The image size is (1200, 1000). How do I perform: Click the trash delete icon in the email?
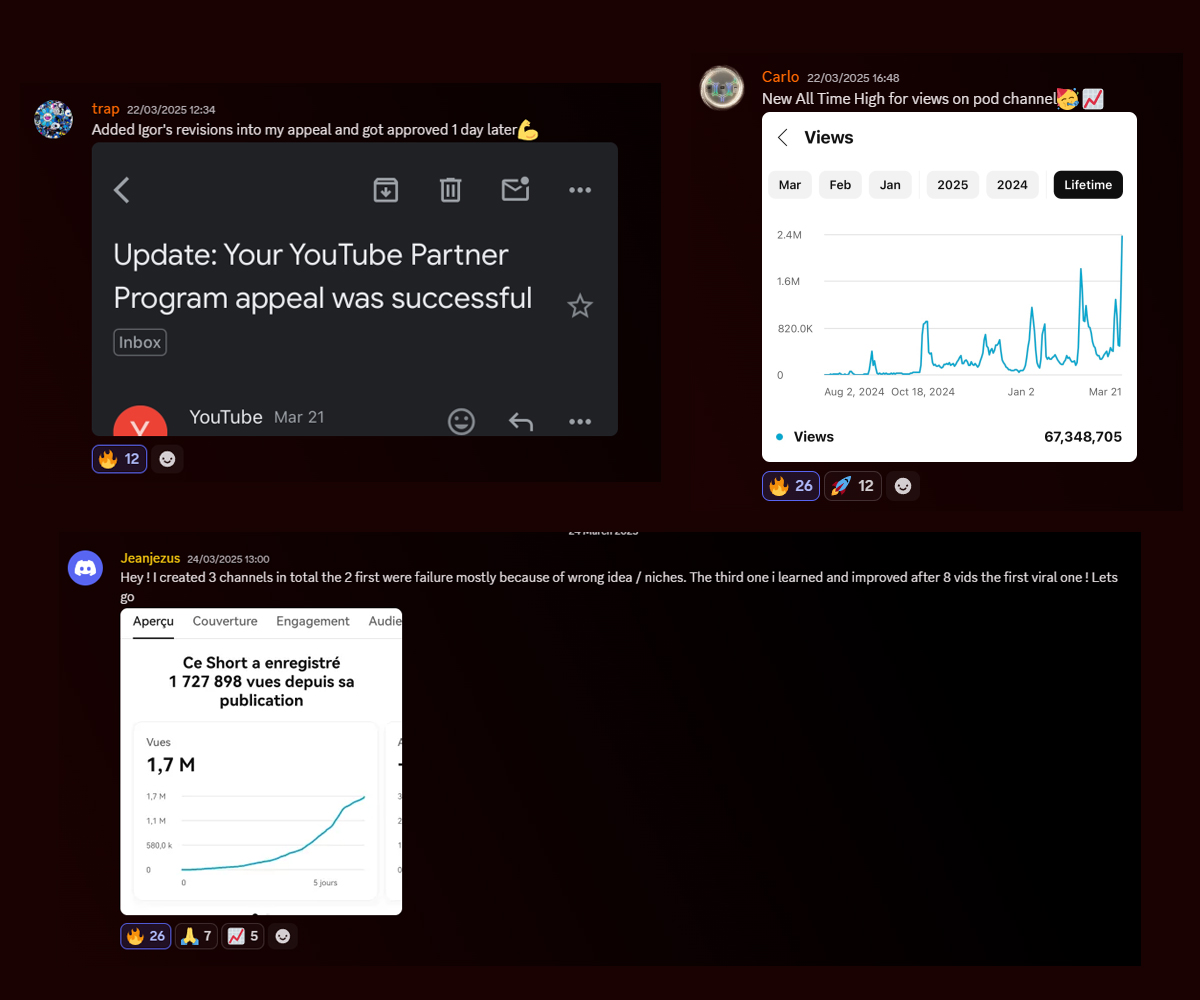tap(451, 190)
